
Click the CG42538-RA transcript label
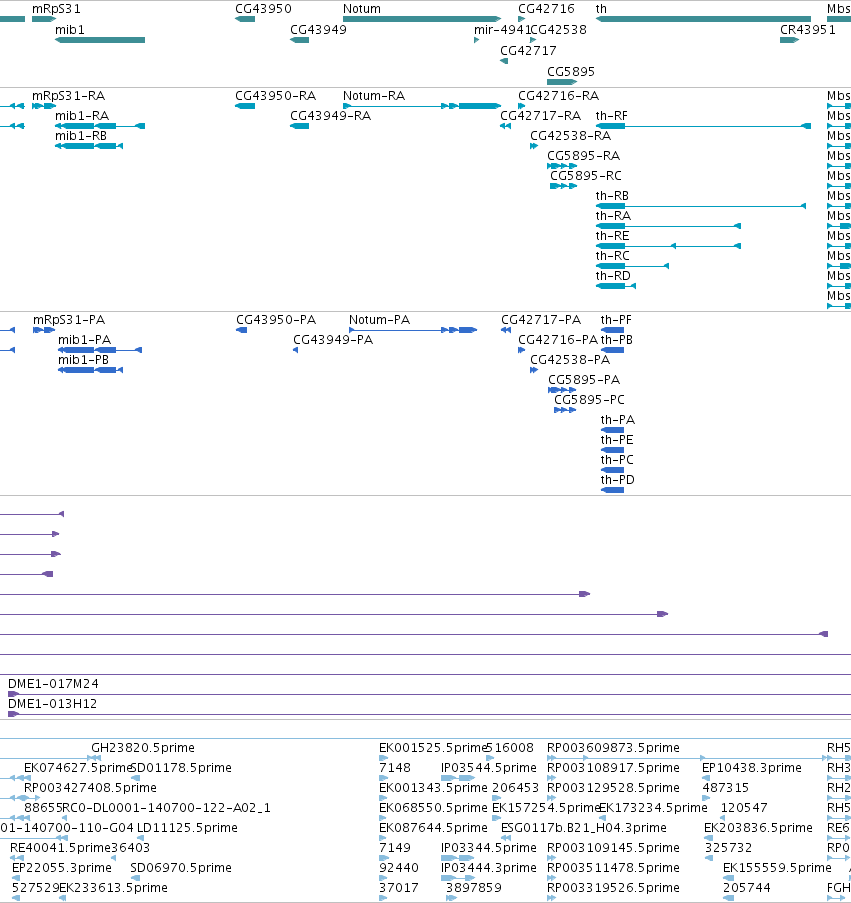(571, 136)
